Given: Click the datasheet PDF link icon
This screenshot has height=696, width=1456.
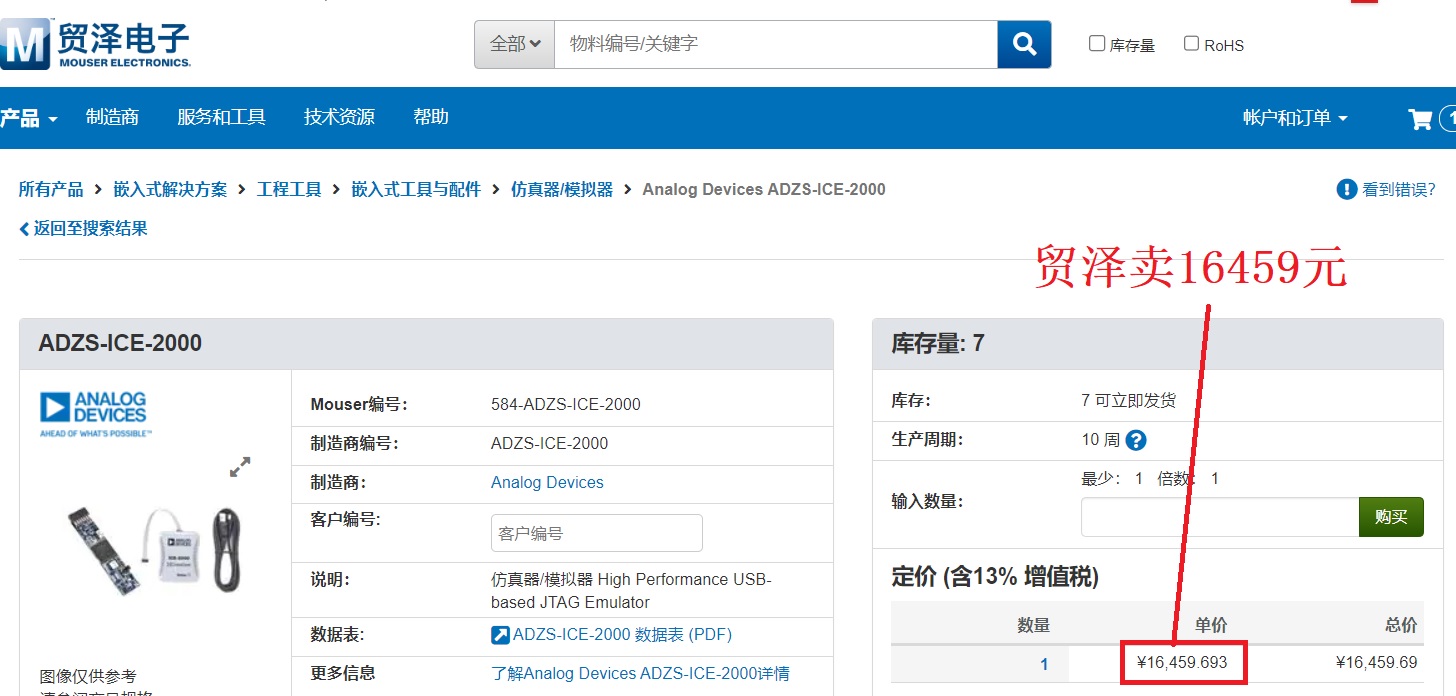Looking at the screenshot, I should tap(500, 635).
